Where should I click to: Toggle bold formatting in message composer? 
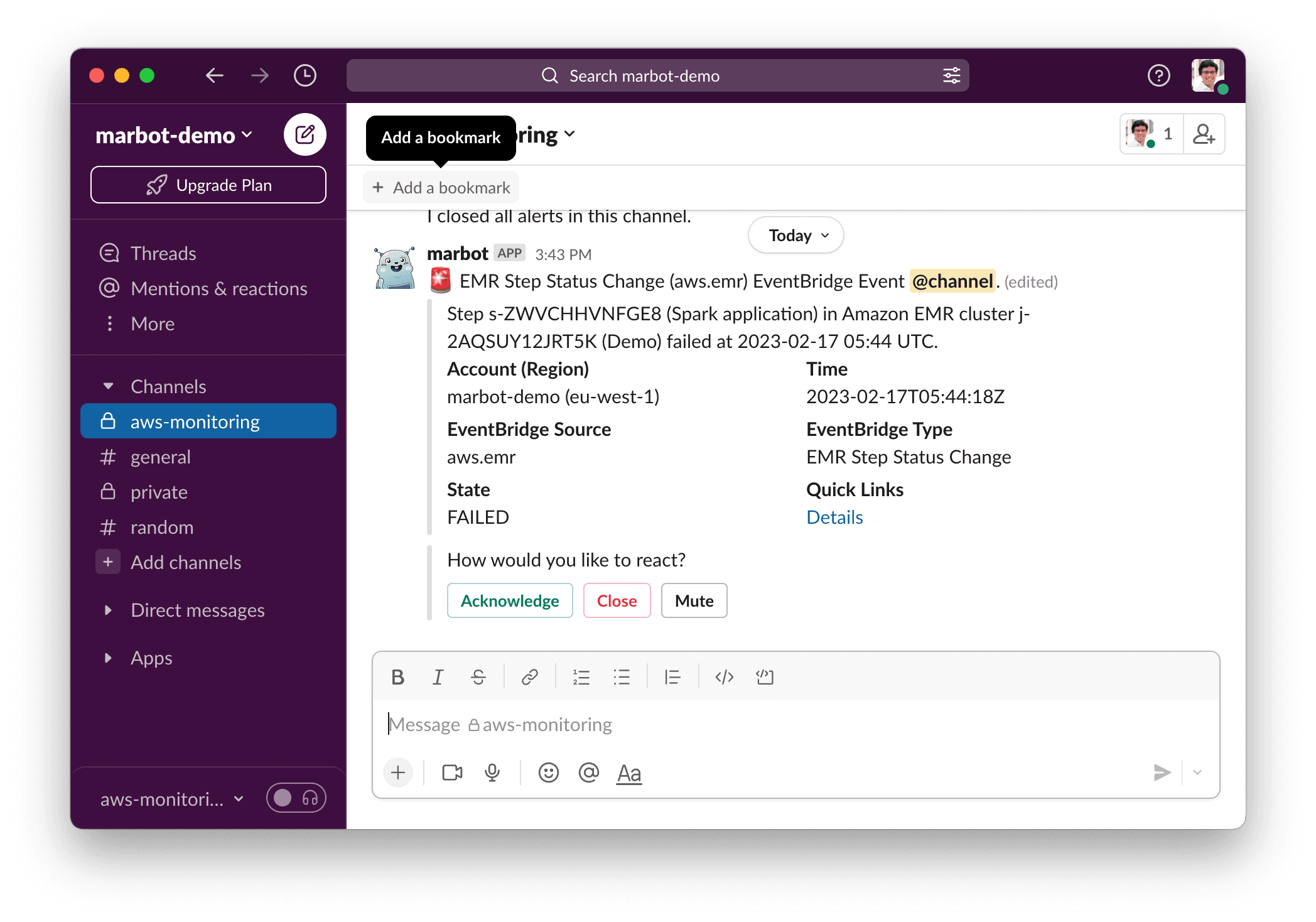click(x=398, y=677)
